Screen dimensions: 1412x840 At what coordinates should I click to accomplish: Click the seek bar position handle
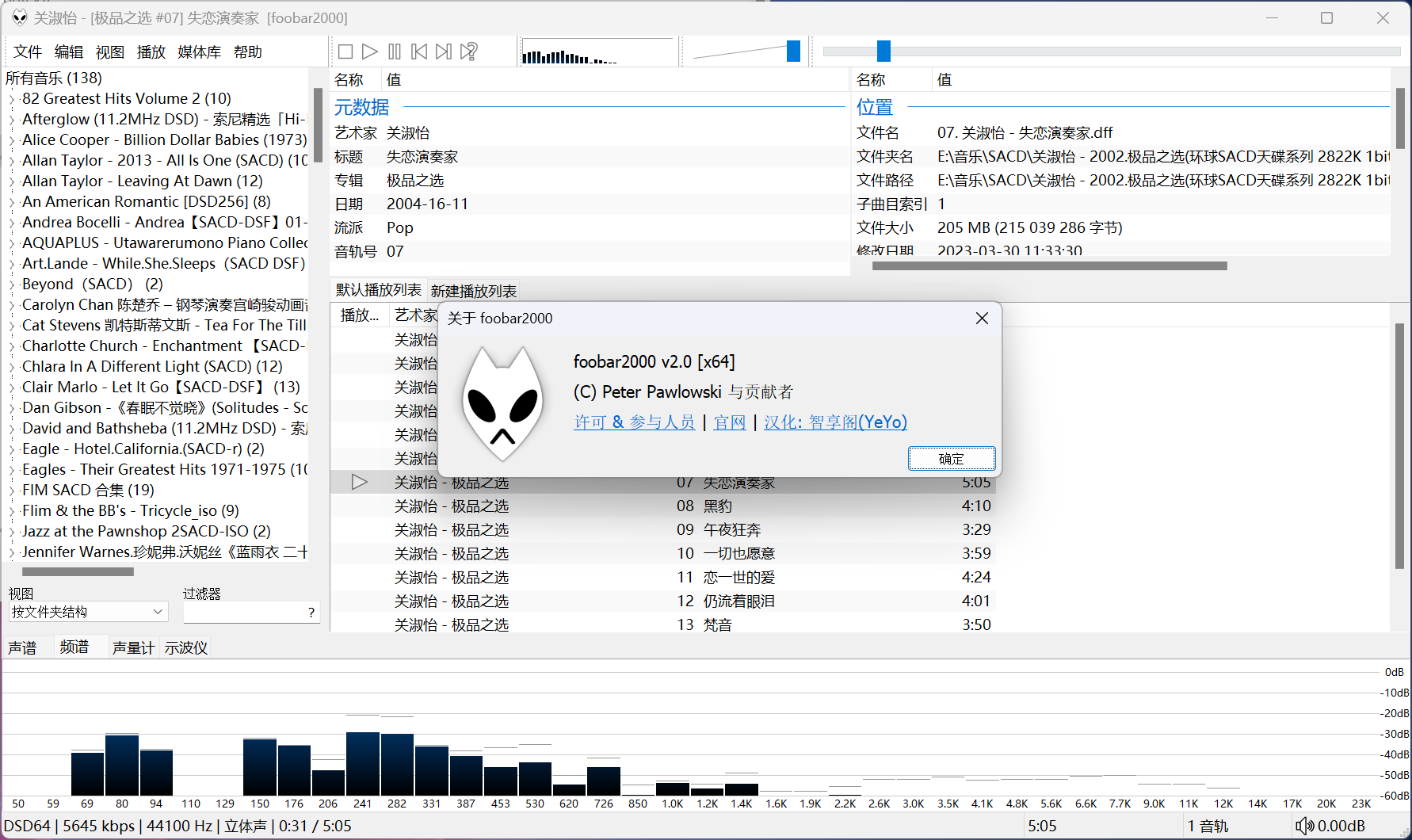tap(884, 51)
